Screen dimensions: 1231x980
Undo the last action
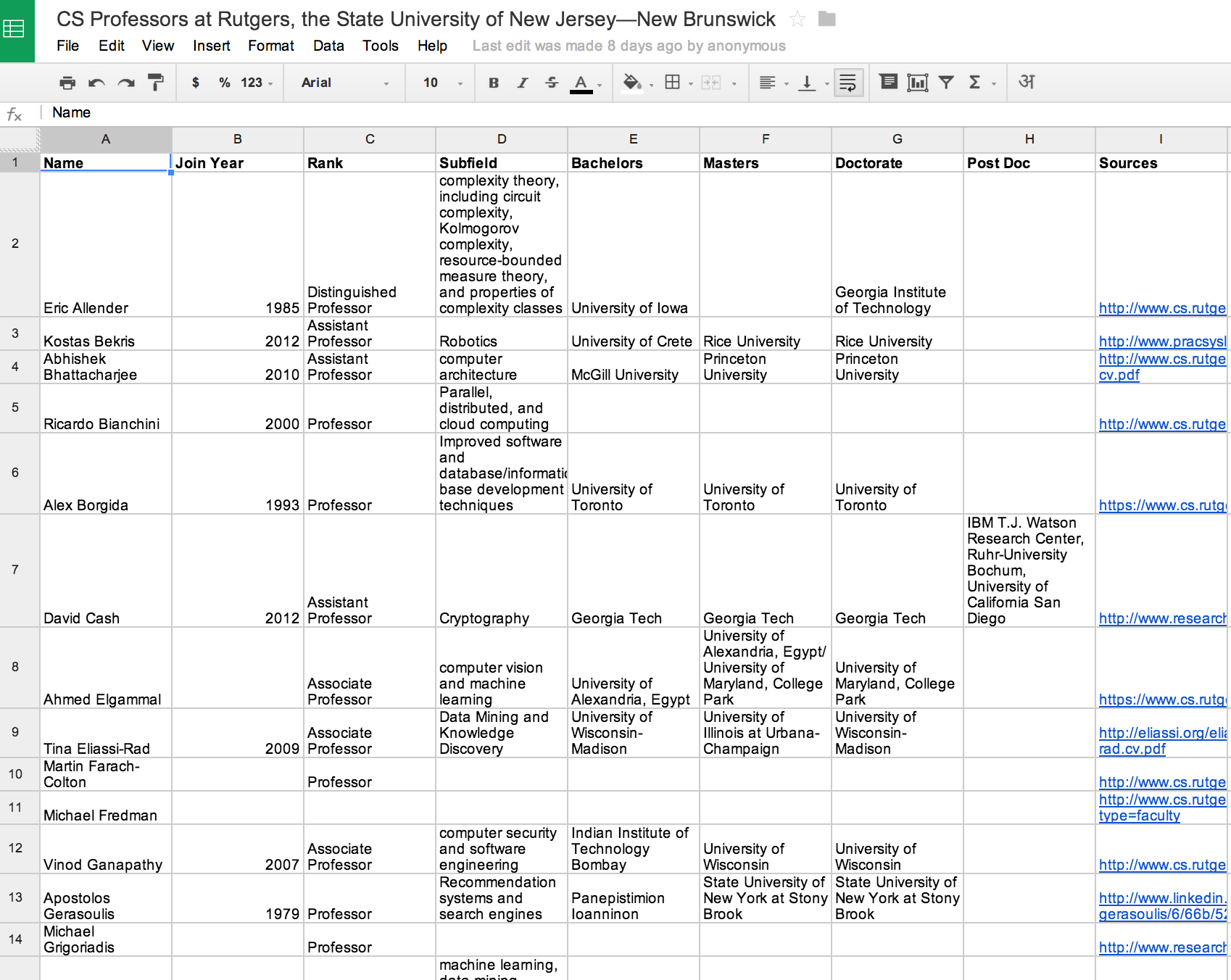[x=96, y=83]
